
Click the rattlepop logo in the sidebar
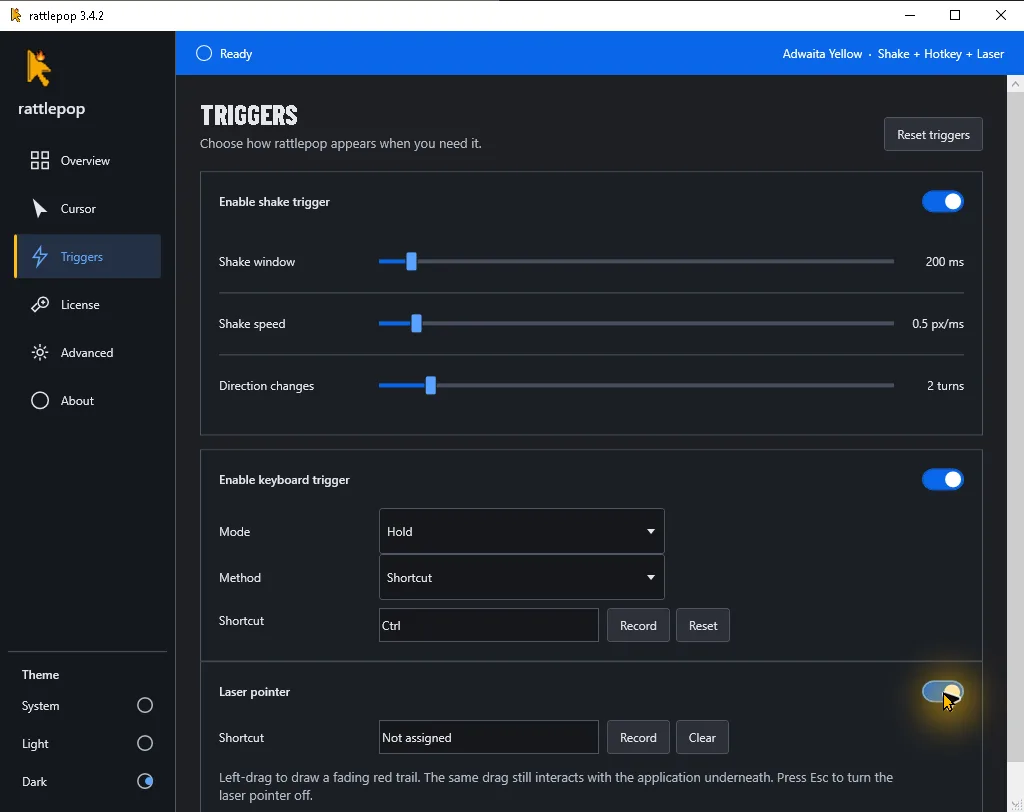(39, 68)
